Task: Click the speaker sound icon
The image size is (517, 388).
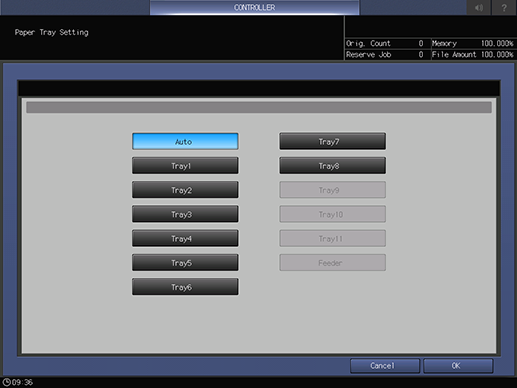Action: pos(479,7)
